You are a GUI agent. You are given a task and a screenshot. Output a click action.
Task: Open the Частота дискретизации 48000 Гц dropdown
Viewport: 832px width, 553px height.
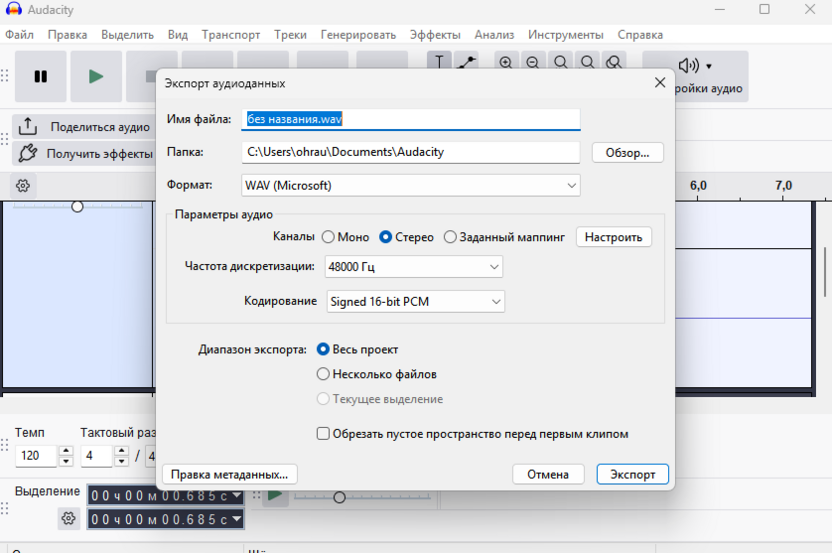coord(413,266)
